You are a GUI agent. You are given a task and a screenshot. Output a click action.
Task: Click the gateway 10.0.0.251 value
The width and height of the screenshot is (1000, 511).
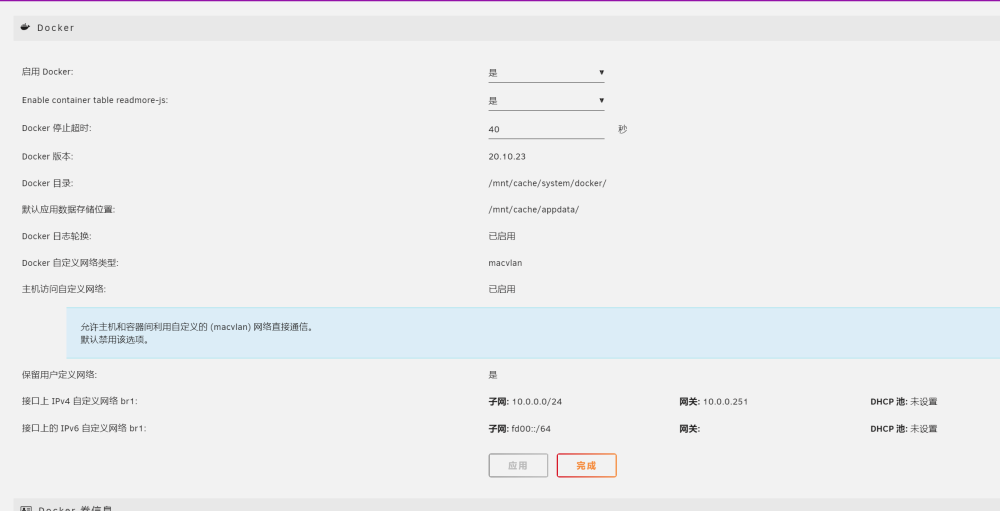coord(725,402)
